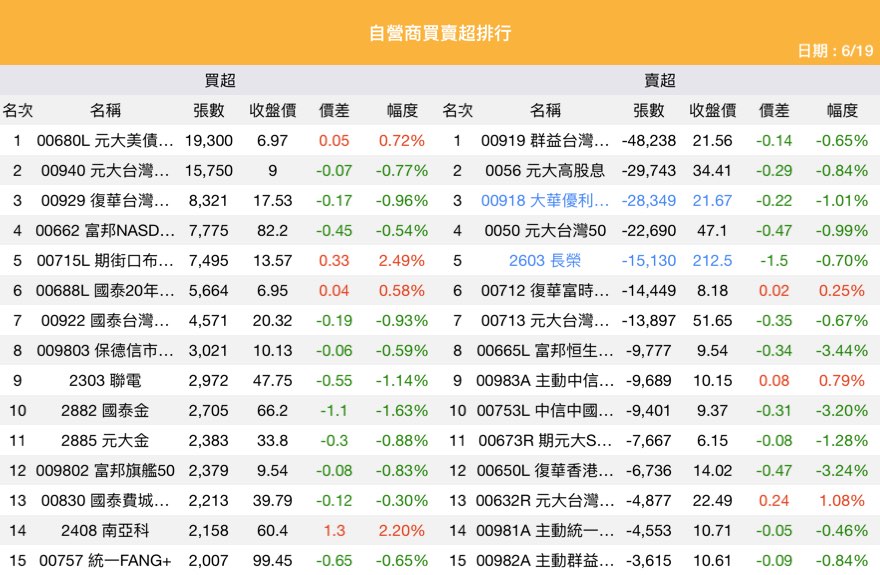Screen dimensions: 880x575
Task: Select 00982A 主動群益 stock name
Action: tap(545, 560)
